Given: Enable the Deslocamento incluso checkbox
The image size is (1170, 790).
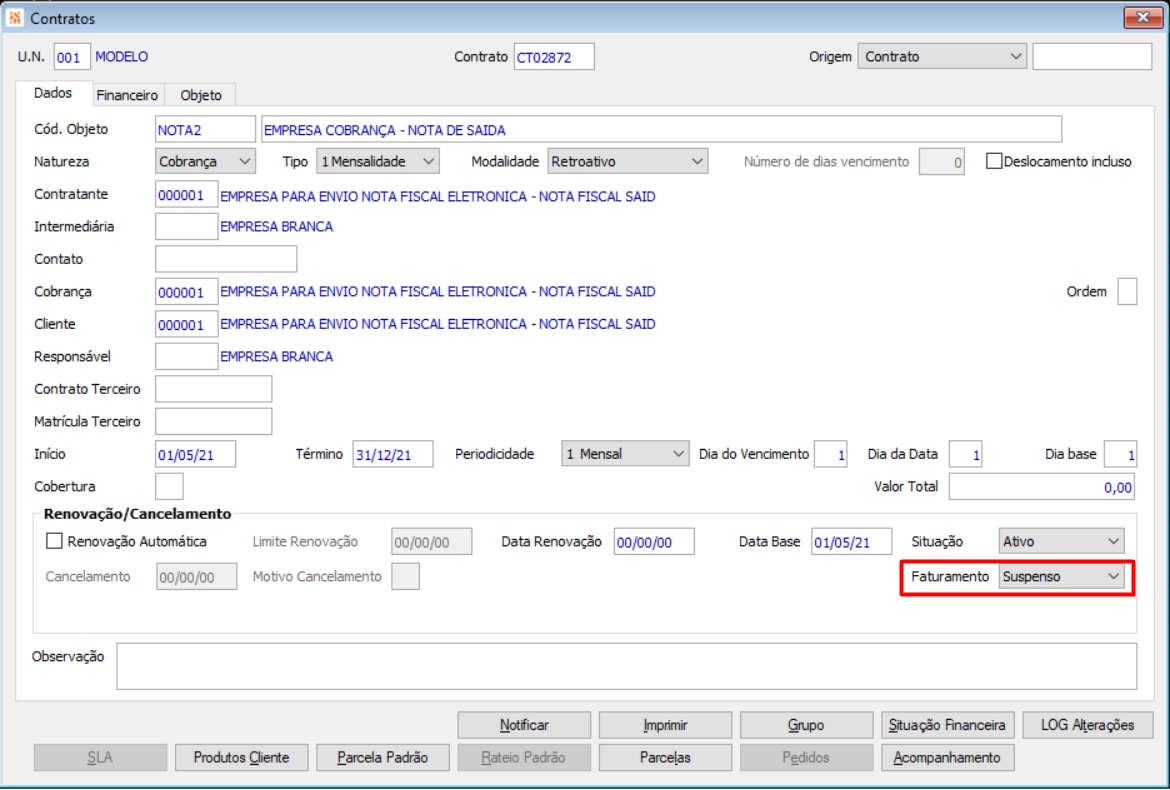Looking at the screenshot, I should (994, 161).
